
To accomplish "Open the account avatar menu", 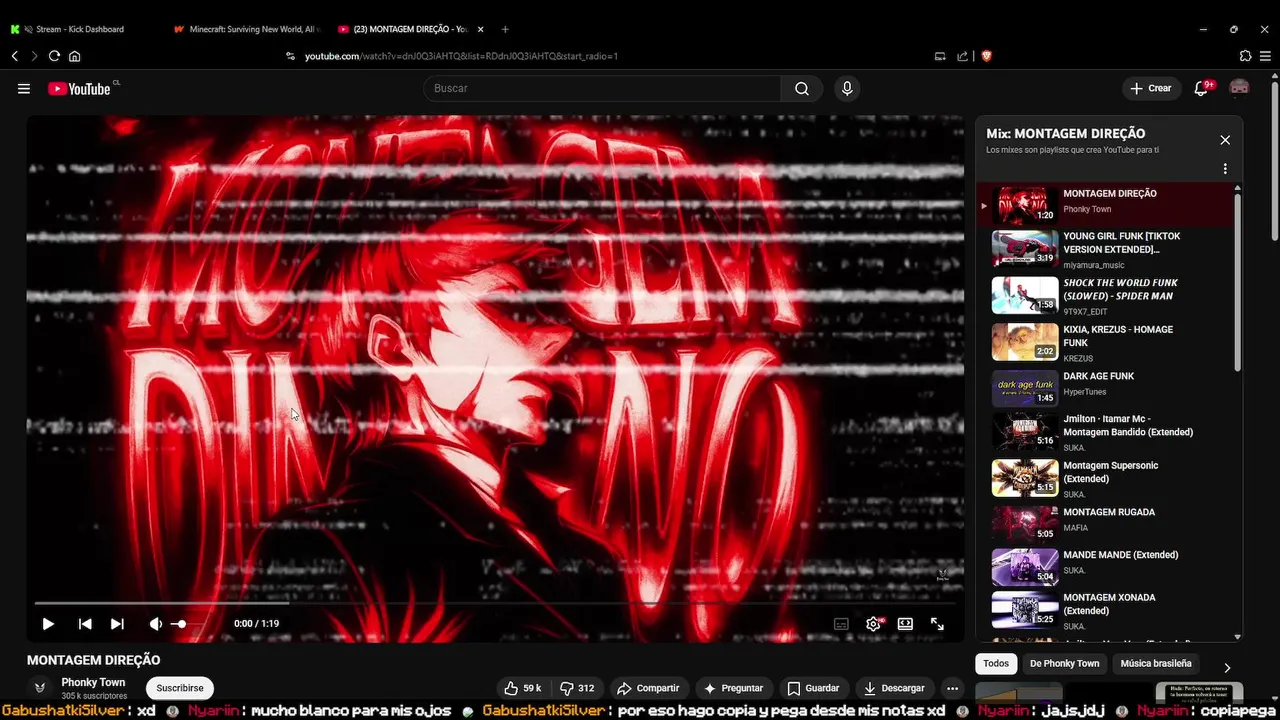I will (x=1239, y=88).
